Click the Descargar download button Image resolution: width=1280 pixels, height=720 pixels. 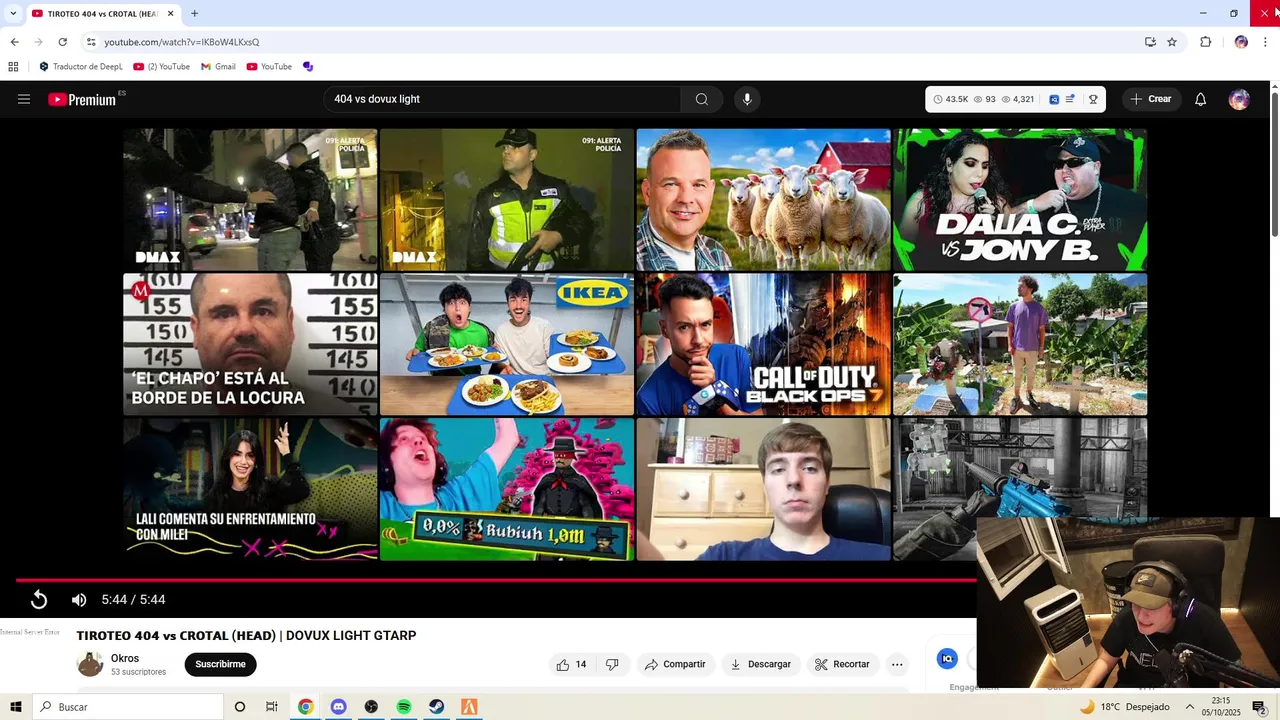[761, 664]
